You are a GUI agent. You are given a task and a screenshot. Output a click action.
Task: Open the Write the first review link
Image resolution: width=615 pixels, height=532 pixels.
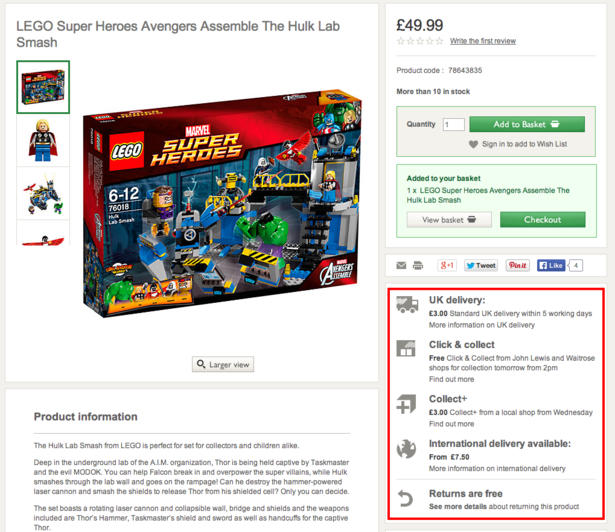(483, 41)
